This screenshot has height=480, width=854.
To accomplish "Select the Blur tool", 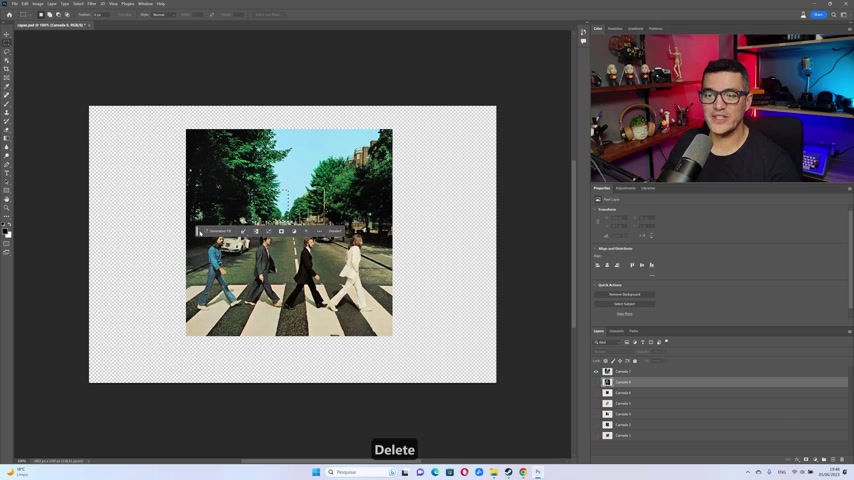I will click(x=7, y=147).
